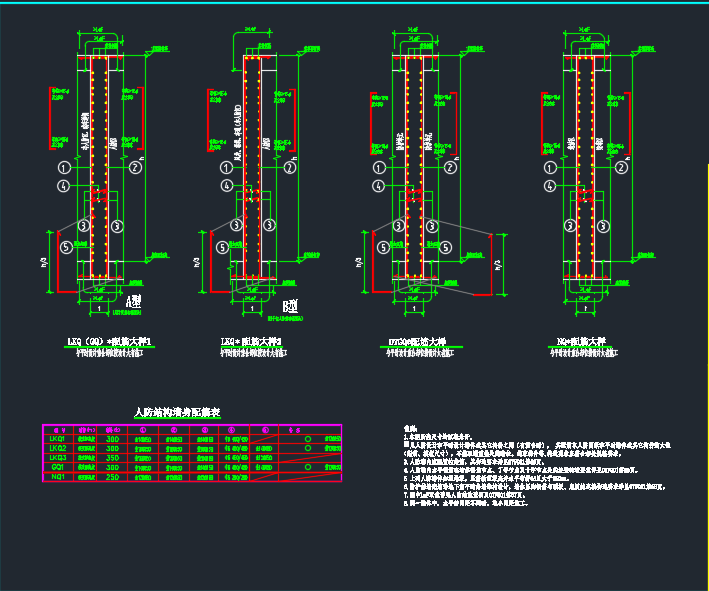
Task: Select callout circle 5 in the B型 detail
Action: pos(222,247)
